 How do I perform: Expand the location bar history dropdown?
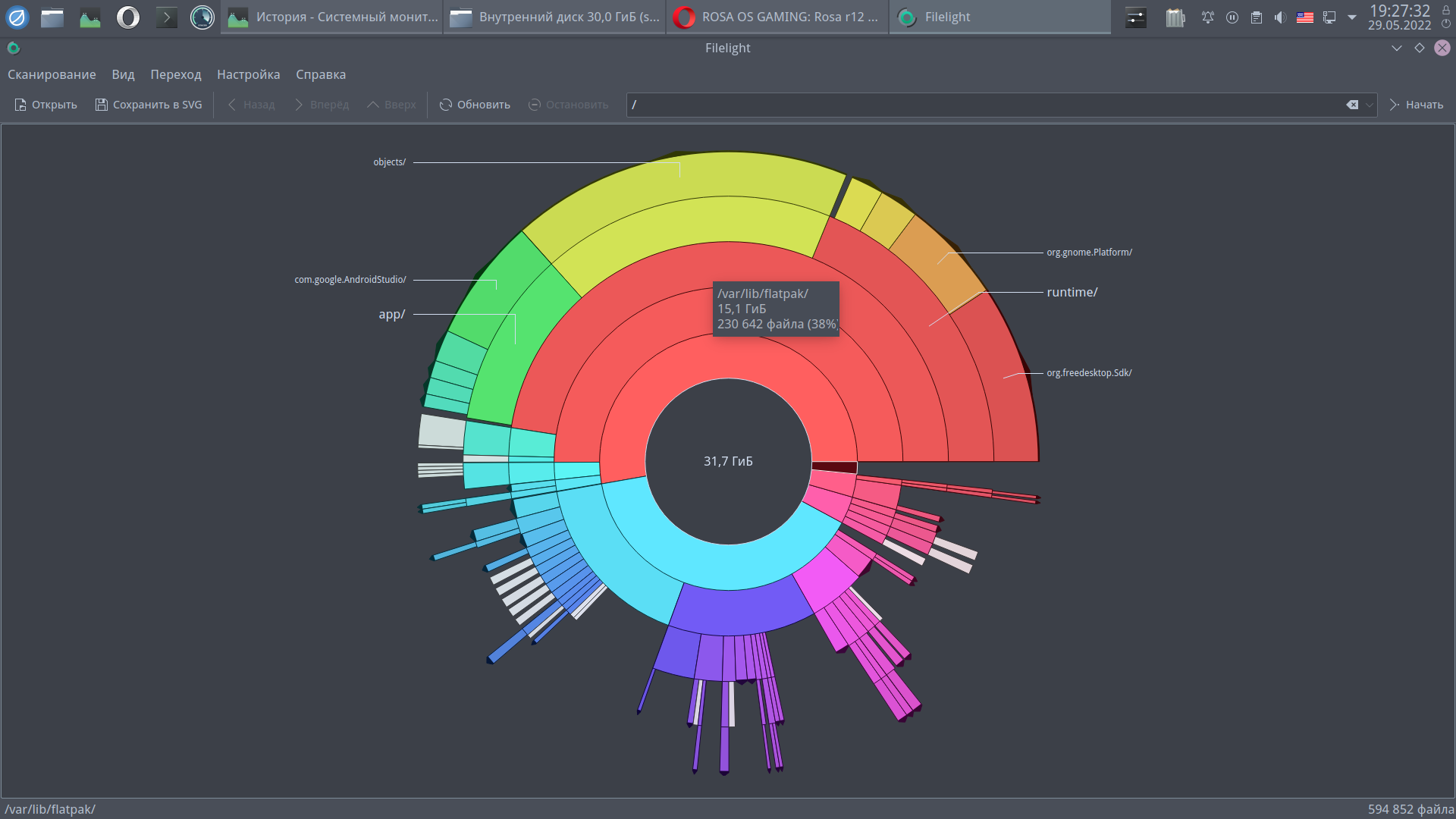click(1369, 105)
